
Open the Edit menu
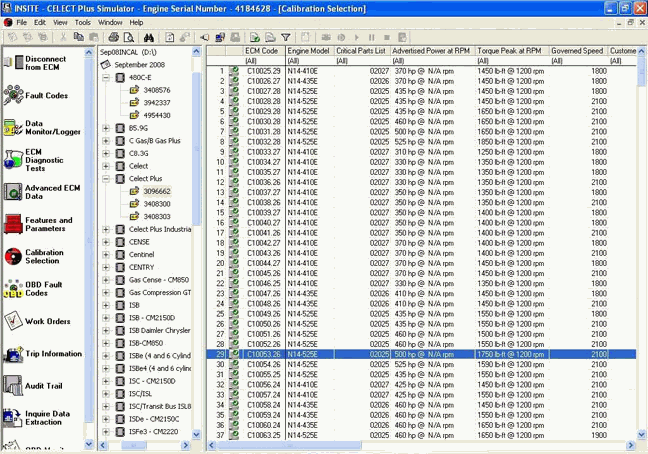click(40, 22)
